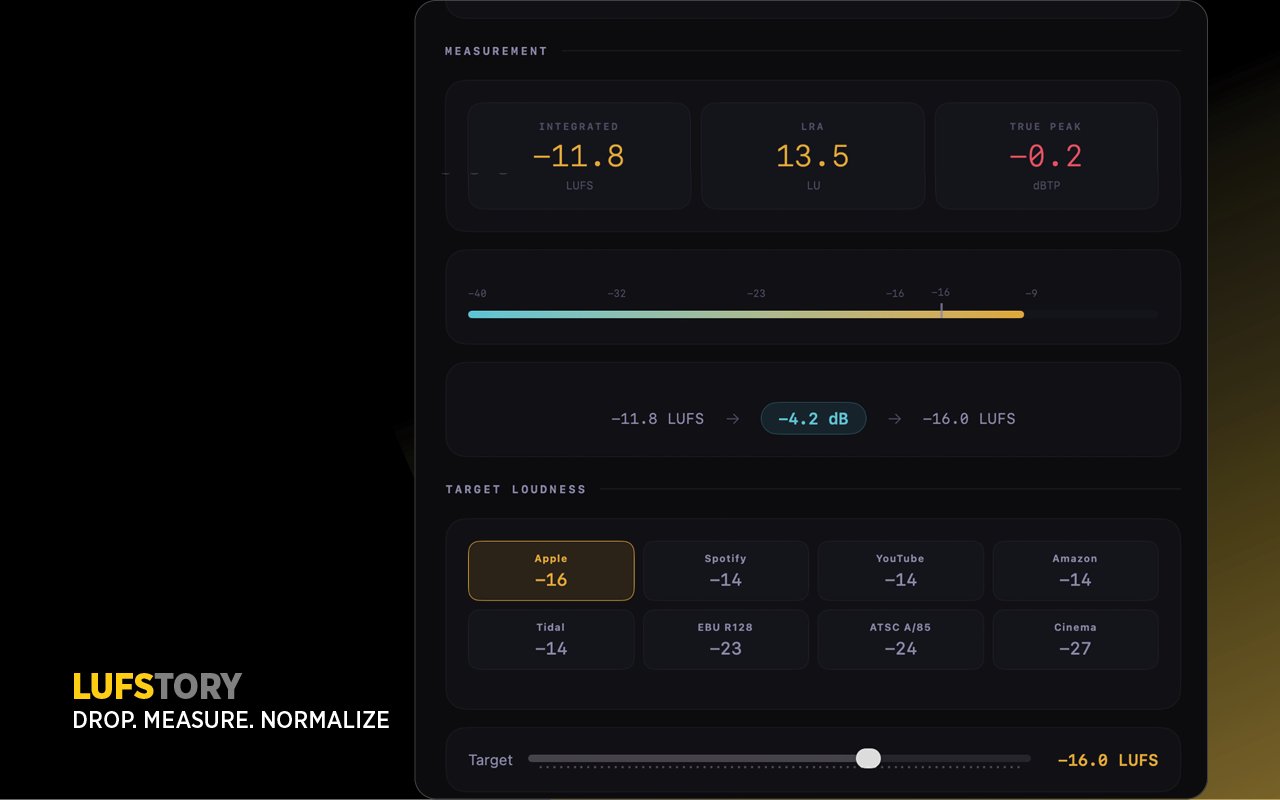Select the Apple -16 loudness preset
This screenshot has width=1280, height=800.
pyautogui.click(x=550, y=570)
